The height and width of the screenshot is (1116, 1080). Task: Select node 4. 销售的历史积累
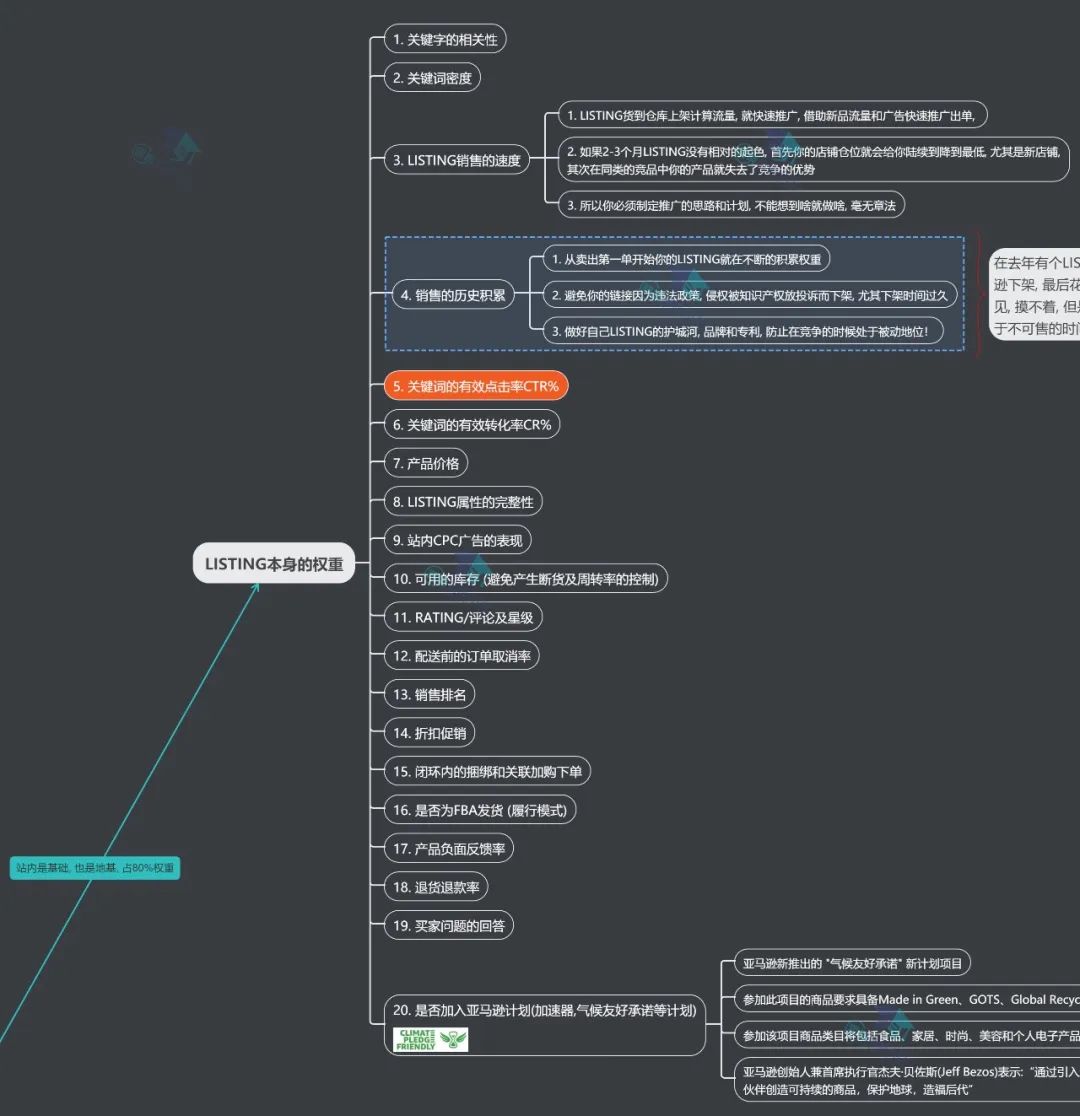click(453, 295)
